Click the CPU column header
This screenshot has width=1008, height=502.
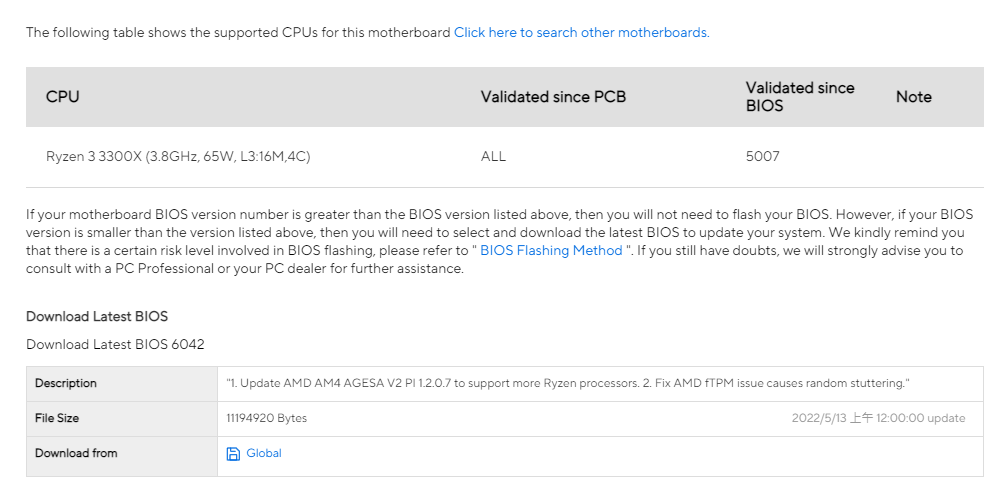(63, 97)
